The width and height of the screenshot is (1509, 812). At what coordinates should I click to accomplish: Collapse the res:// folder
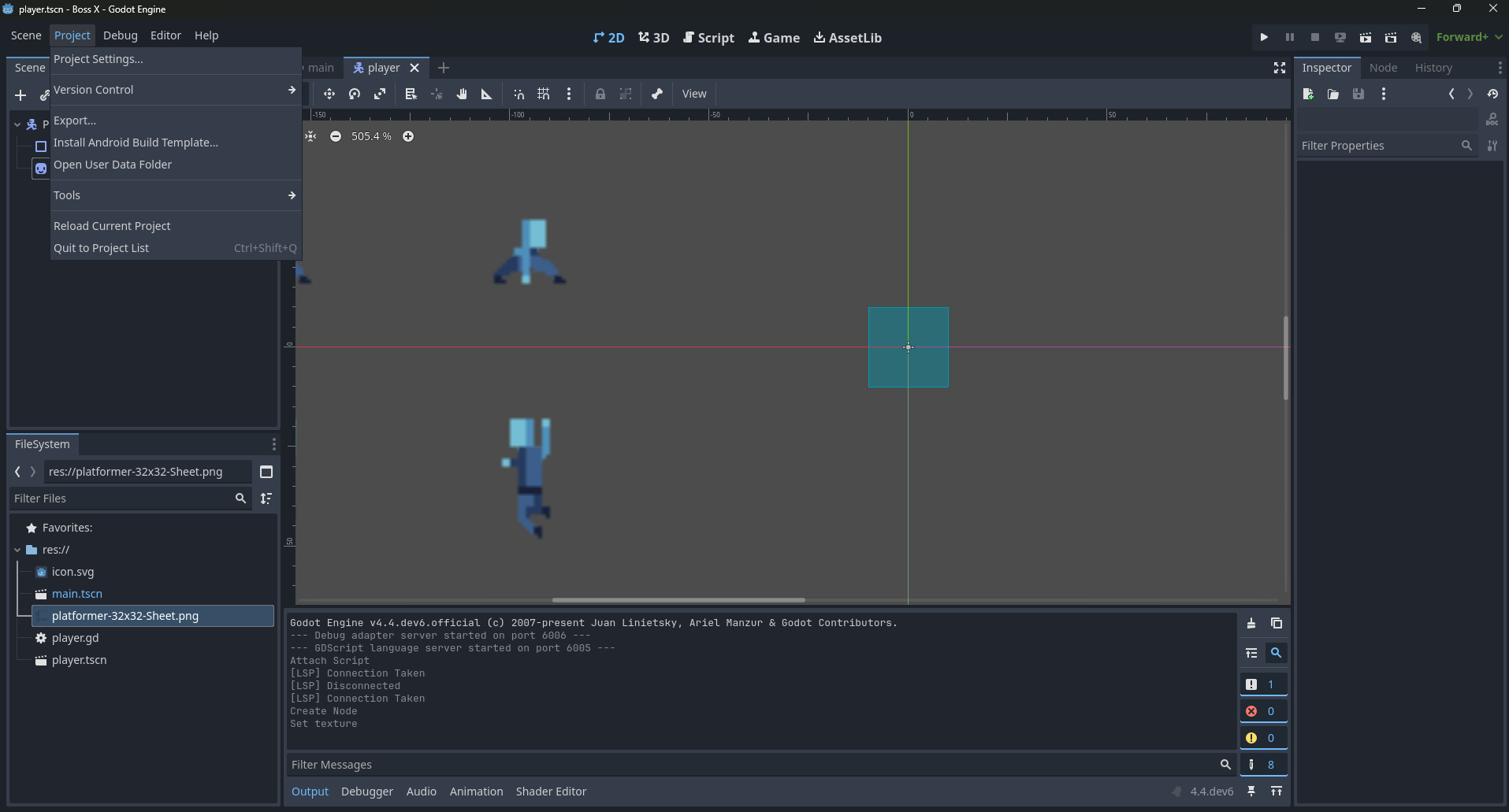click(x=17, y=550)
